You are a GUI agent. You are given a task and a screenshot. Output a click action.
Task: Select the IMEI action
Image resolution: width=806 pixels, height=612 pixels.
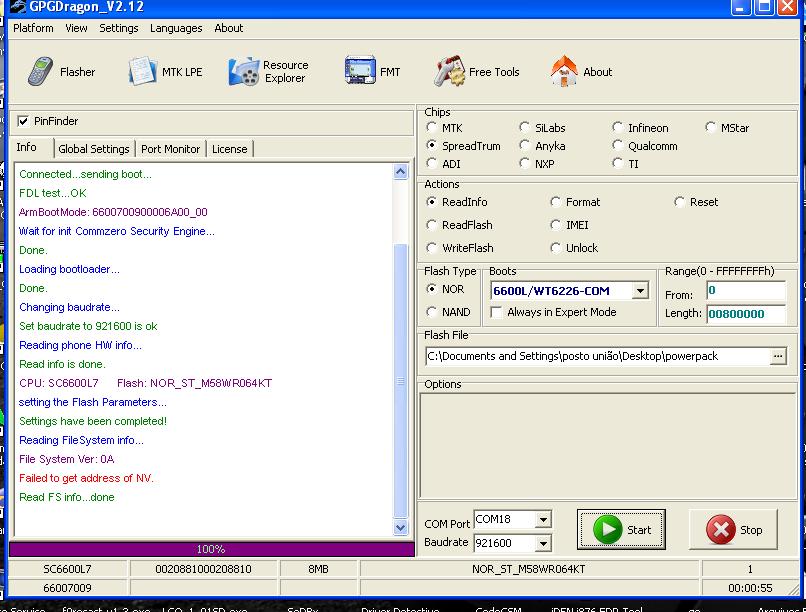pos(555,225)
